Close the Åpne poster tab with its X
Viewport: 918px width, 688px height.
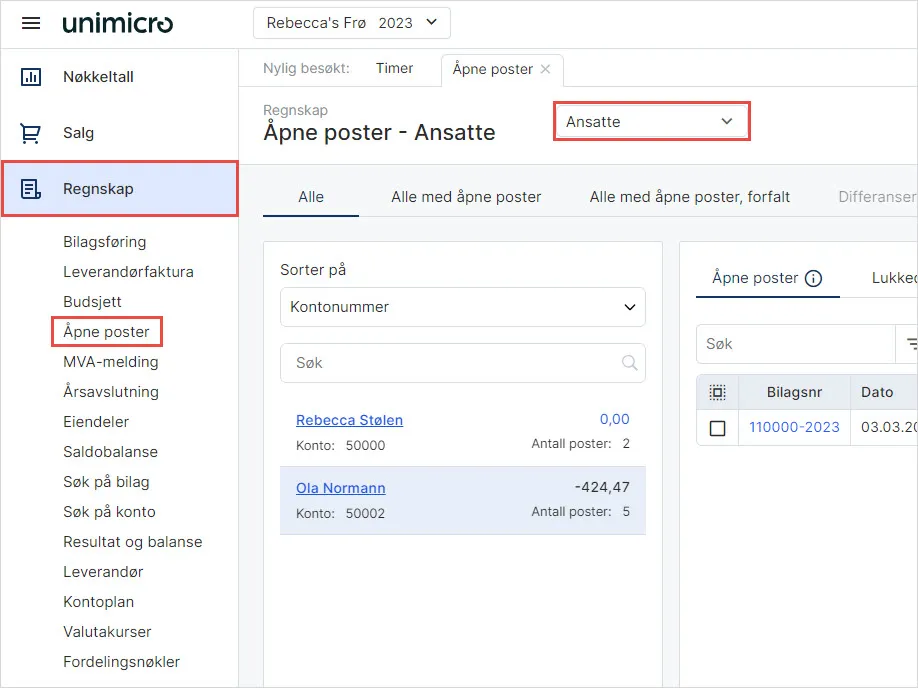pyautogui.click(x=545, y=70)
